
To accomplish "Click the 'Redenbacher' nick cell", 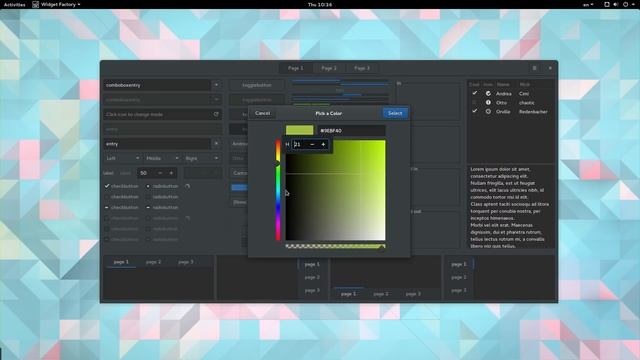I will (533, 111).
